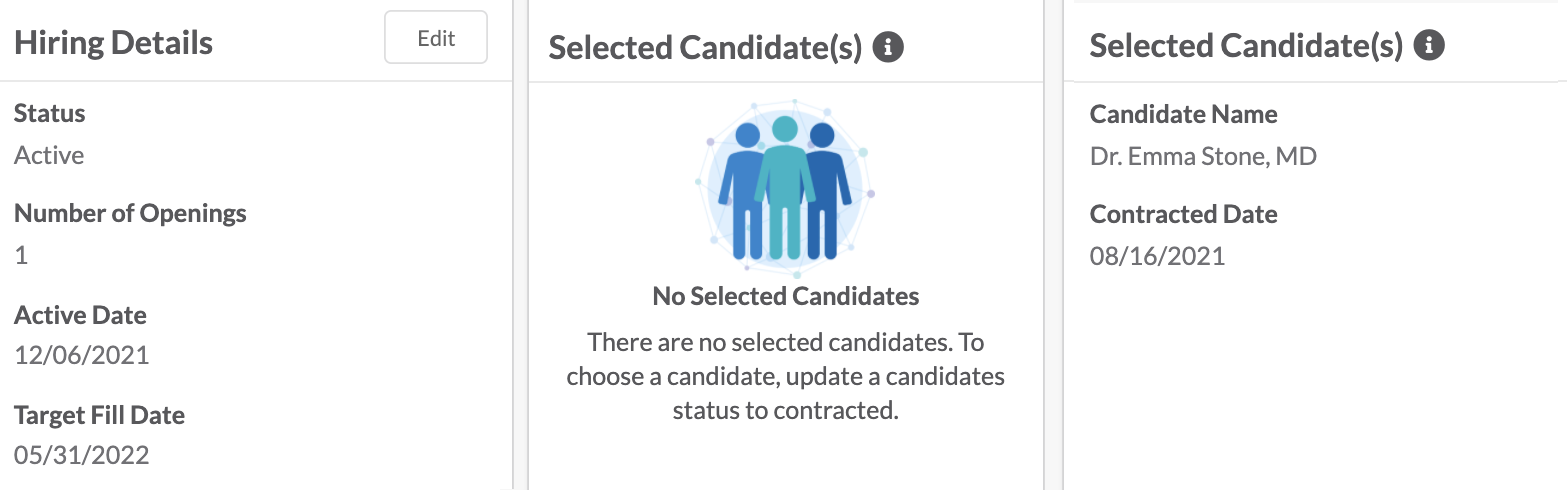
Task: Click the Target Fill Date label
Action: coord(100,415)
